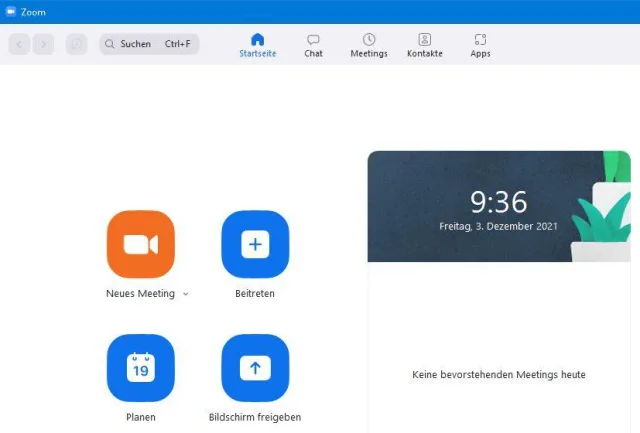The height and width of the screenshot is (433, 640).
Task: Click the forward navigation arrow
Action: pos(44,44)
